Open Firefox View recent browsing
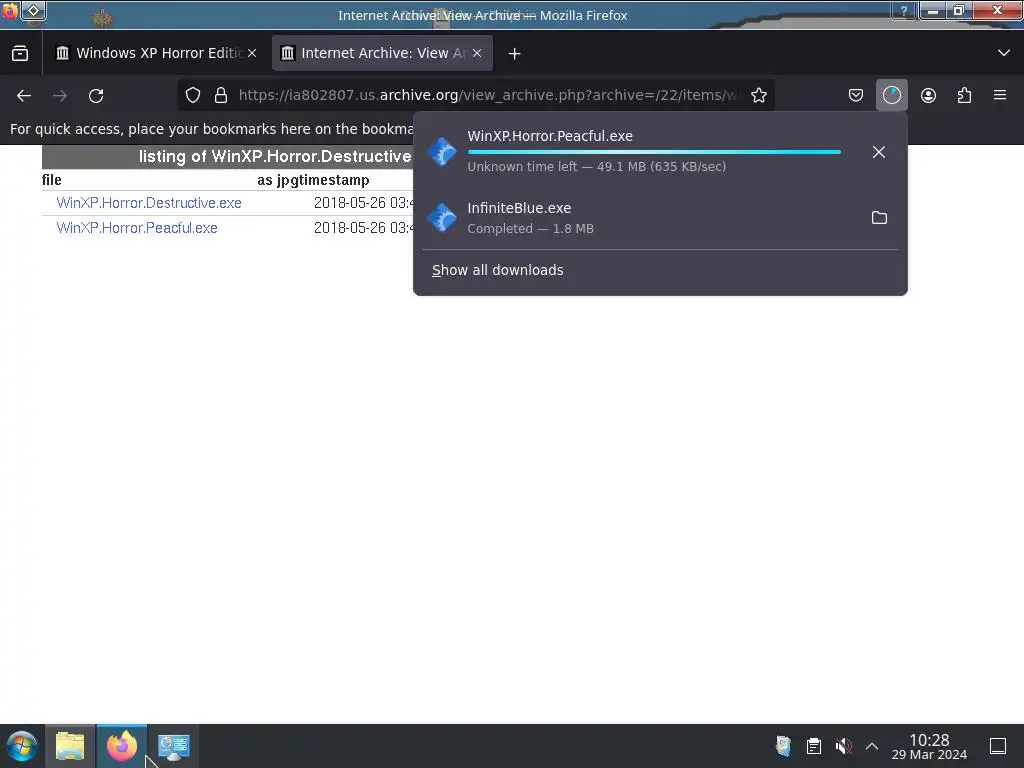1024x768 pixels. tap(20, 53)
